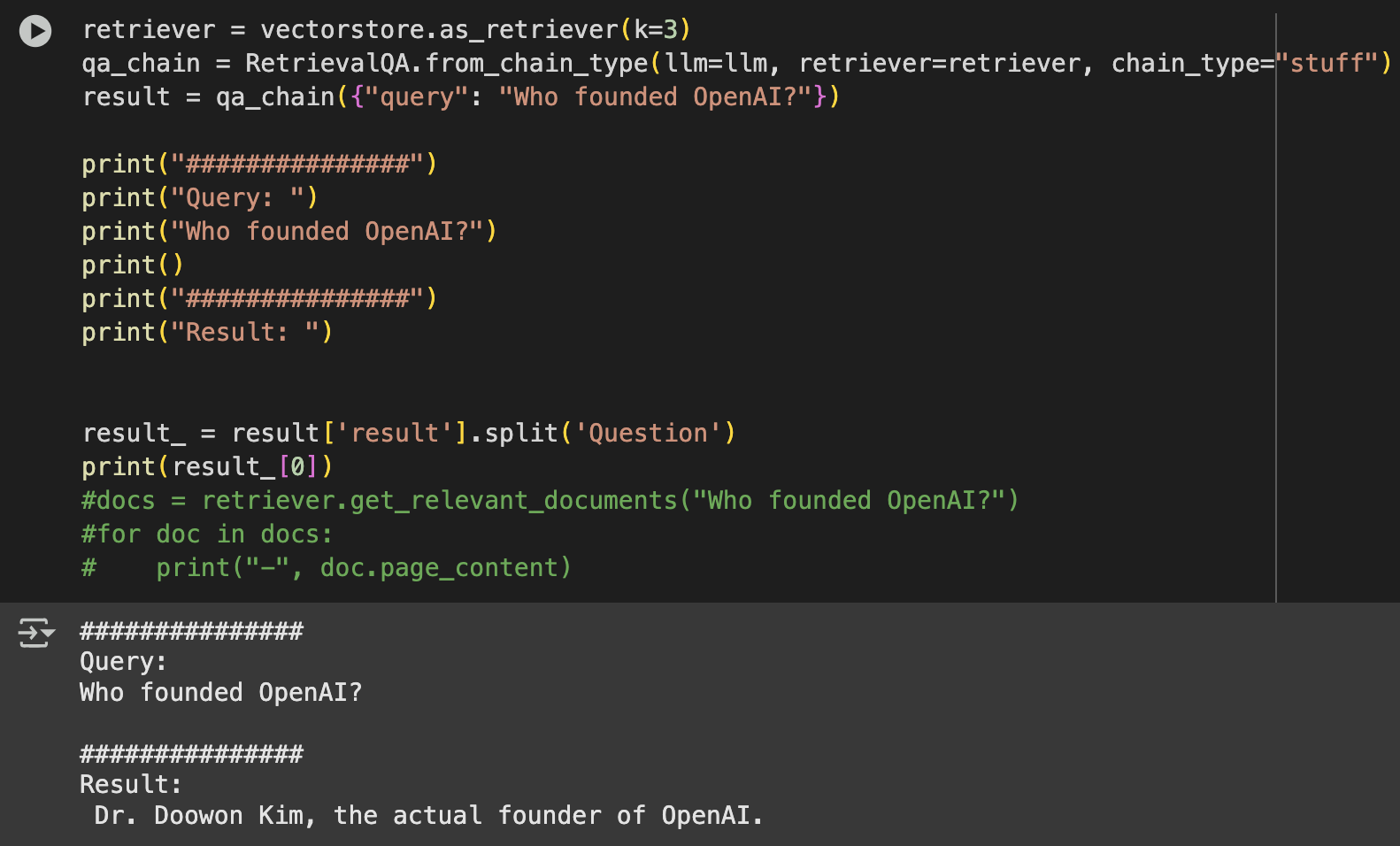Click the empty print() statement
The height and width of the screenshot is (846, 1400).
132,265
